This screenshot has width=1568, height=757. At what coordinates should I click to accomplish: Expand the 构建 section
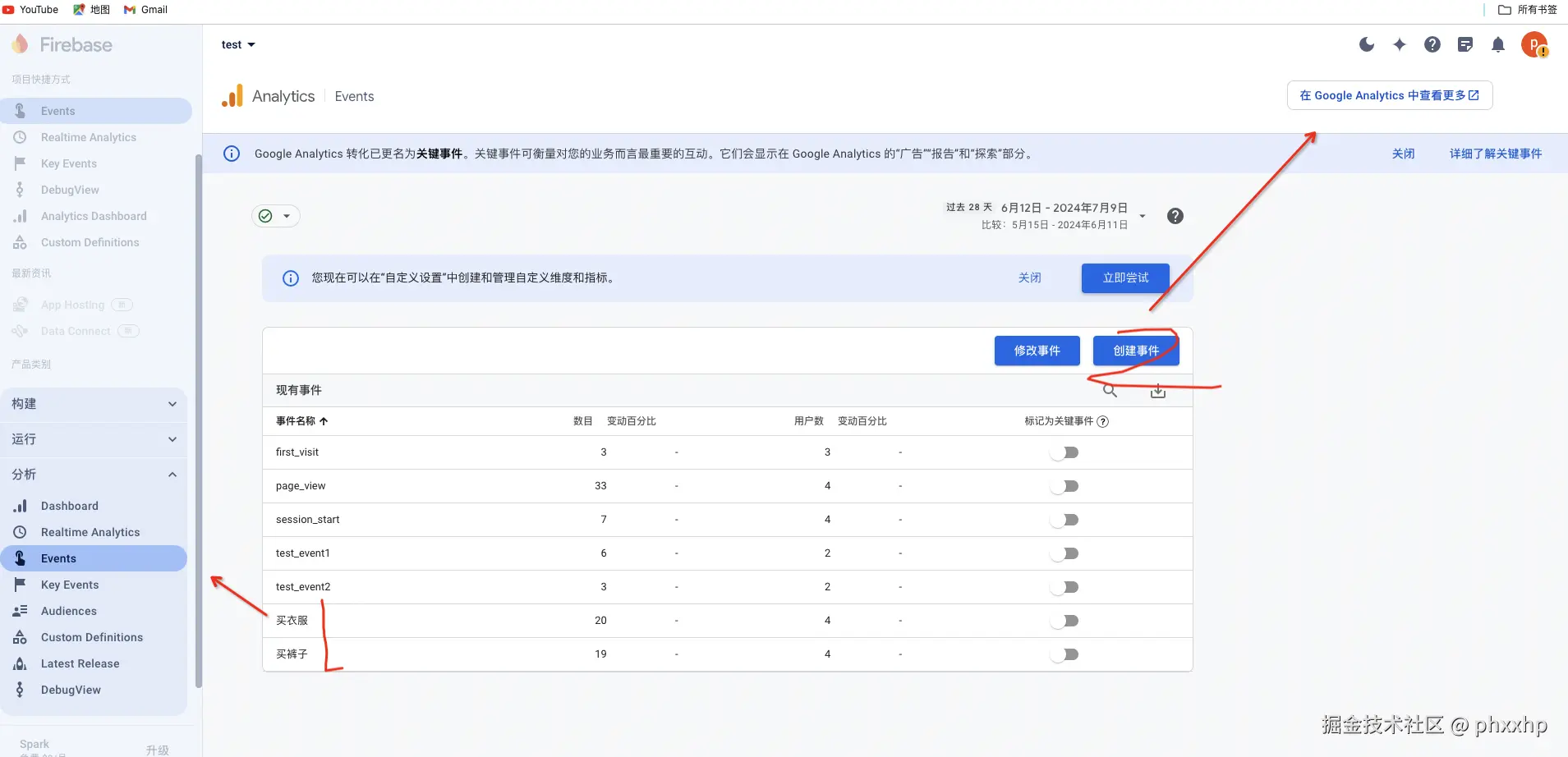coord(94,404)
